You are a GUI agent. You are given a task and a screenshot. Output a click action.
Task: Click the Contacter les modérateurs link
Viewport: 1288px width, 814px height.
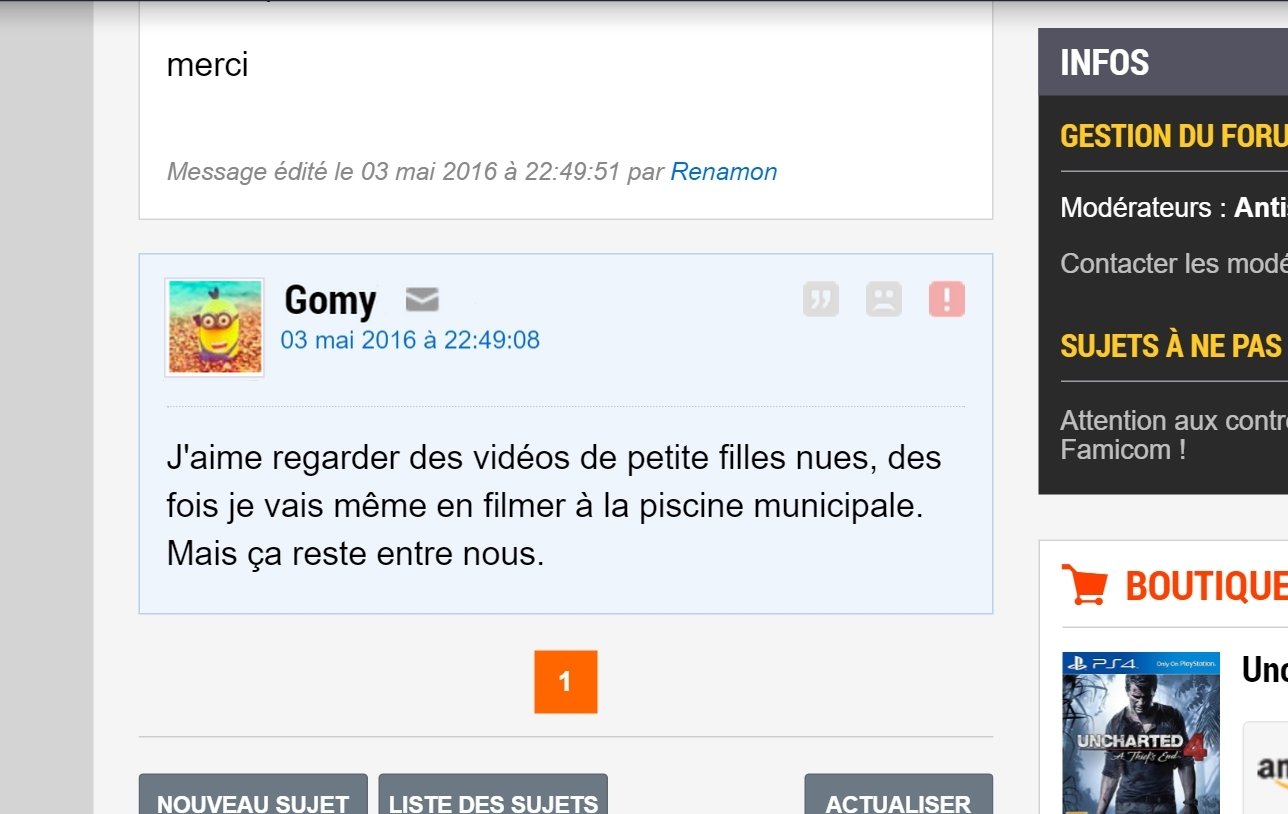tap(1174, 264)
